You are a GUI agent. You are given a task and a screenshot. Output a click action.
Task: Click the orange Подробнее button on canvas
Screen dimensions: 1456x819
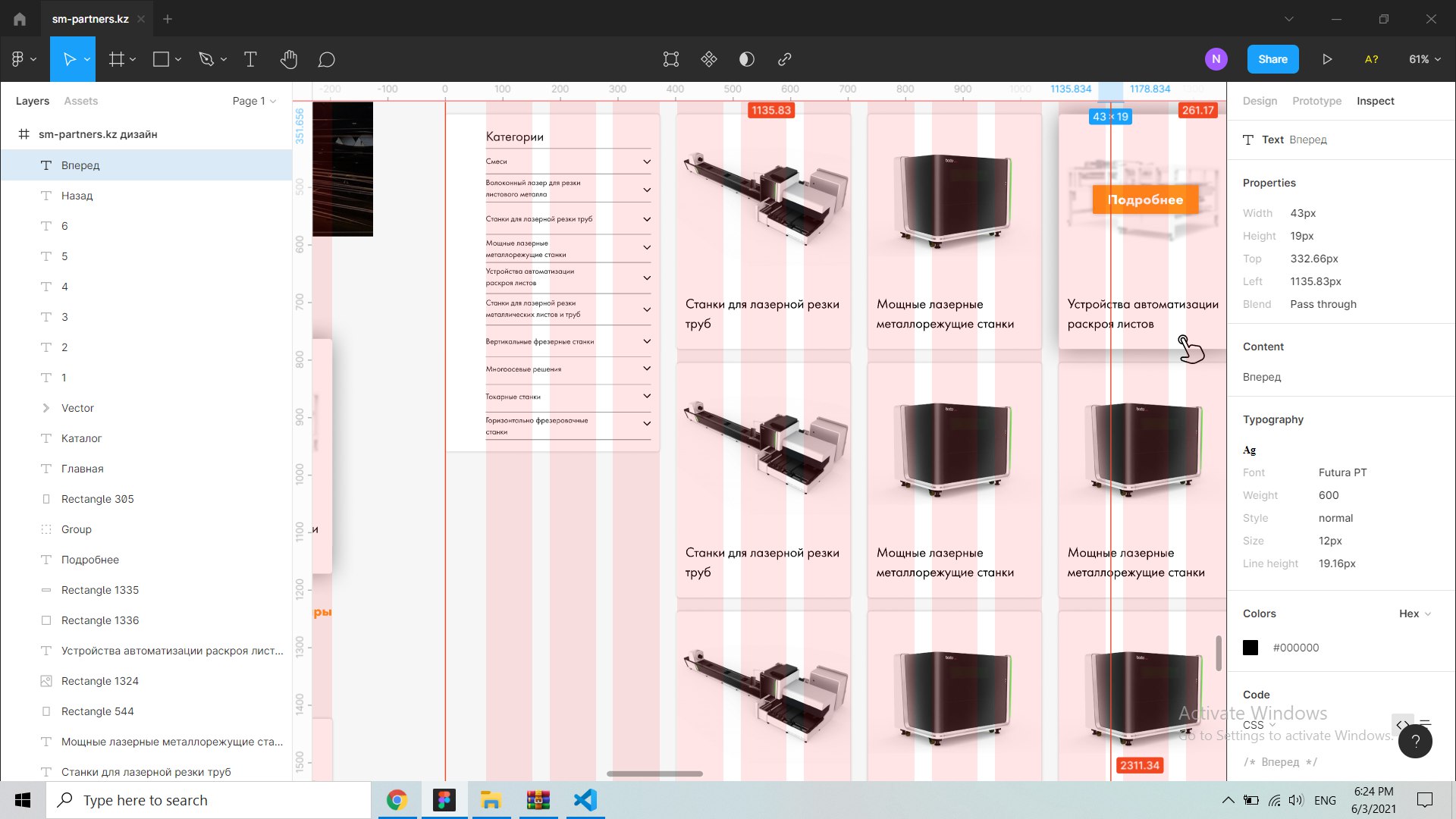[x=1145, y=199]
